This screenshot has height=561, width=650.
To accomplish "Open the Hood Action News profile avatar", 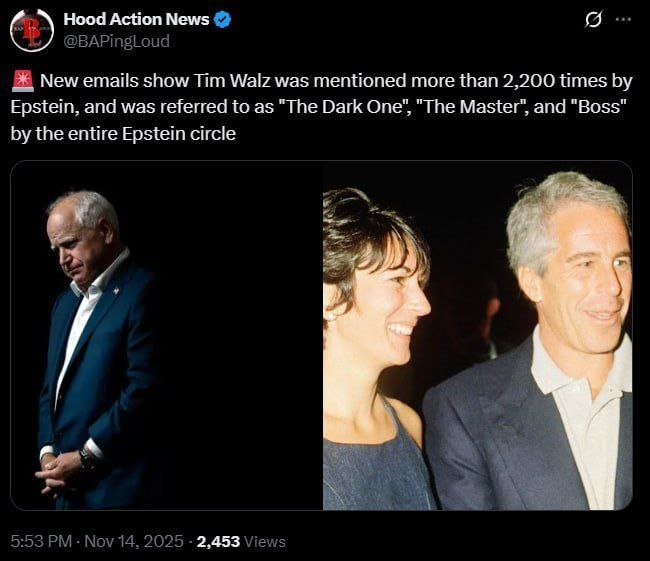I will 32,30.
